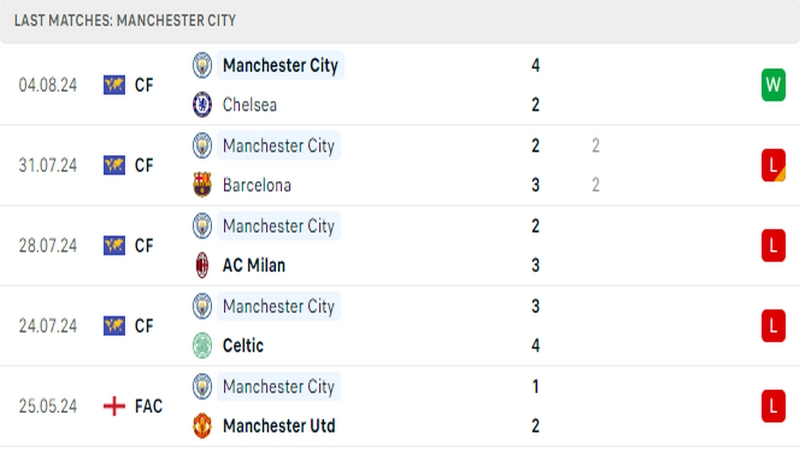
Task: Open the AC Milan team link
Action: (254, 265)
